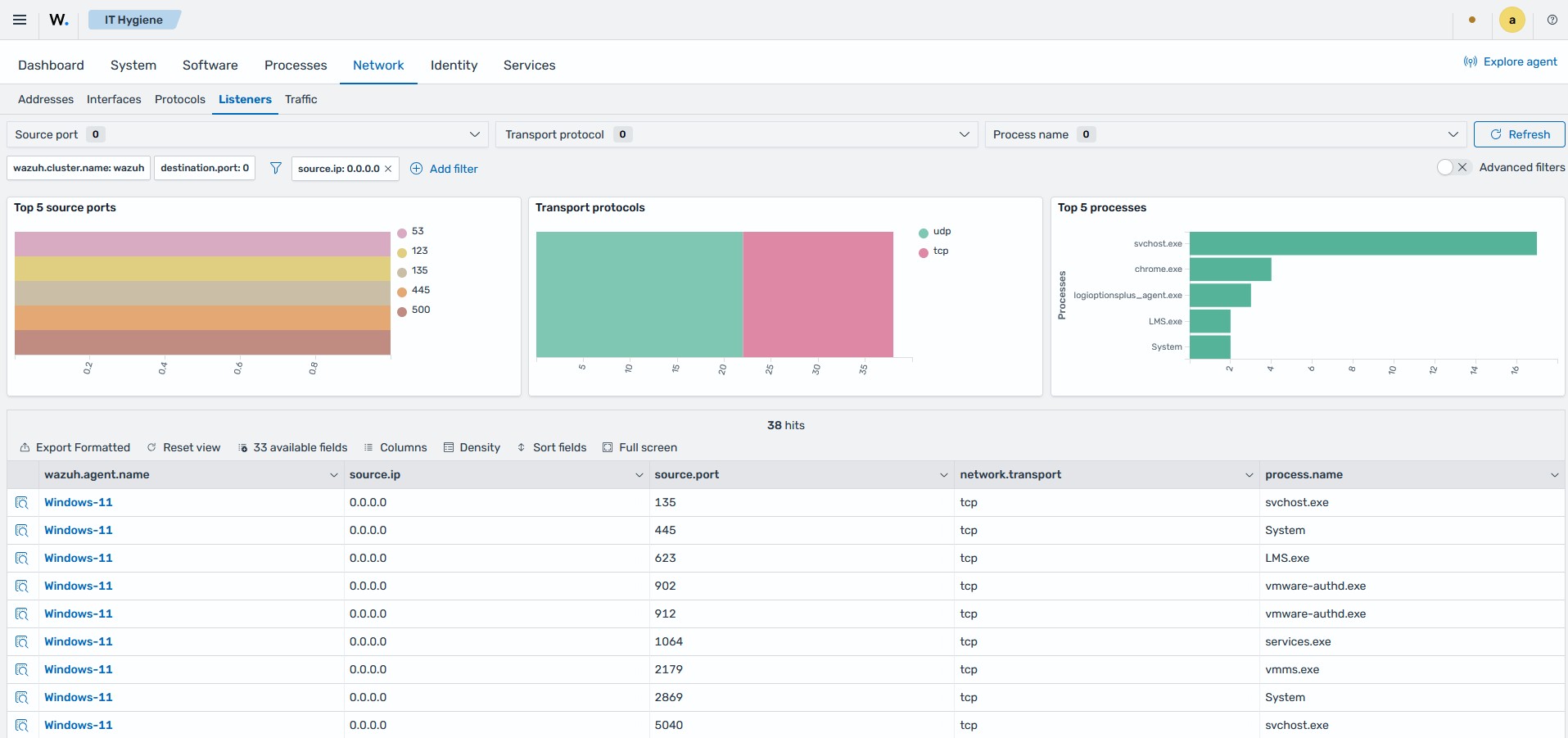Click the Refresh button

point(1519,134)
